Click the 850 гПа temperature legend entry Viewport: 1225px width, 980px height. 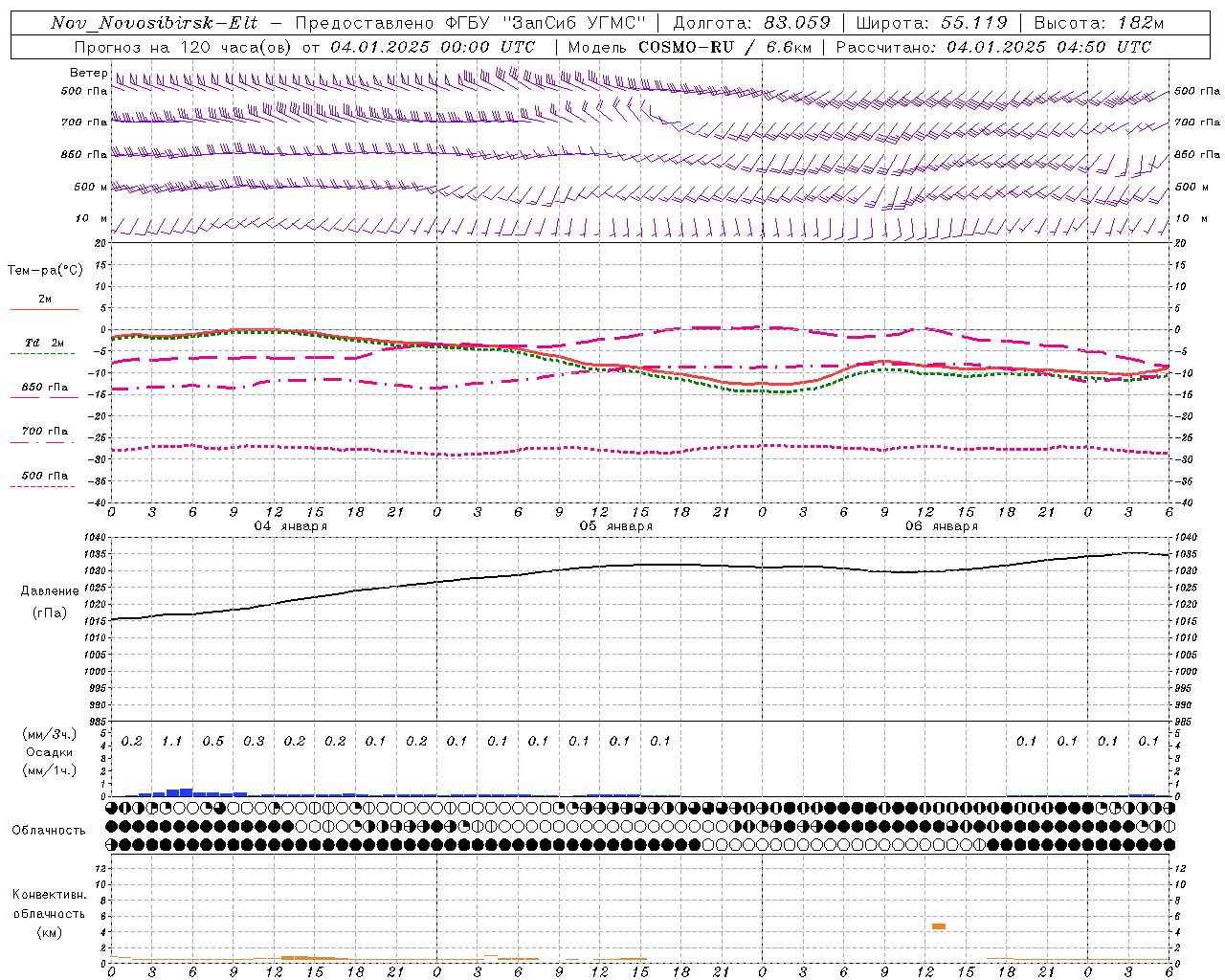[x=44, y=391]
